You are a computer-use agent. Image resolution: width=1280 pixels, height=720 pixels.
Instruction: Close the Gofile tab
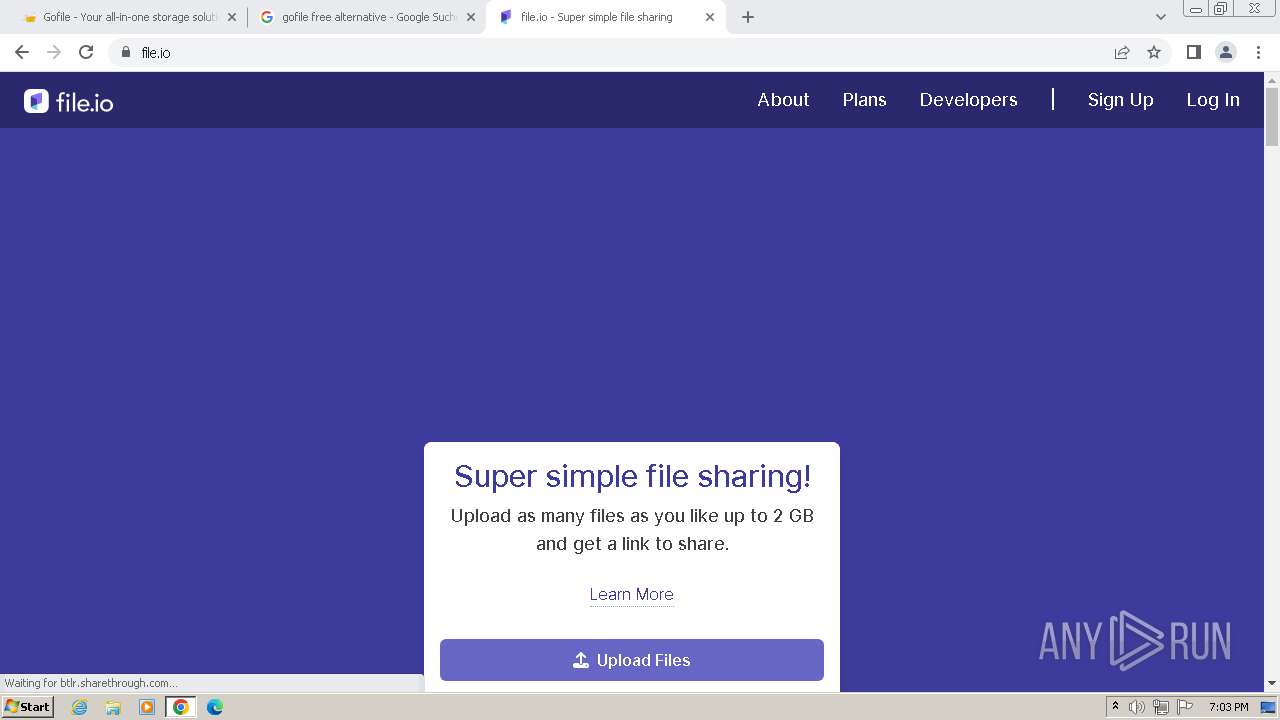(232, 17)
